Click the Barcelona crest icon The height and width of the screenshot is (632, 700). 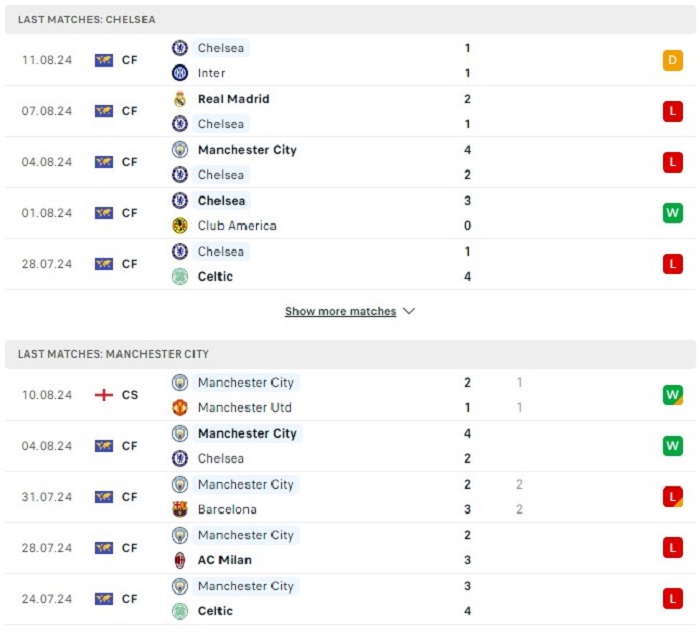(179, 509)
